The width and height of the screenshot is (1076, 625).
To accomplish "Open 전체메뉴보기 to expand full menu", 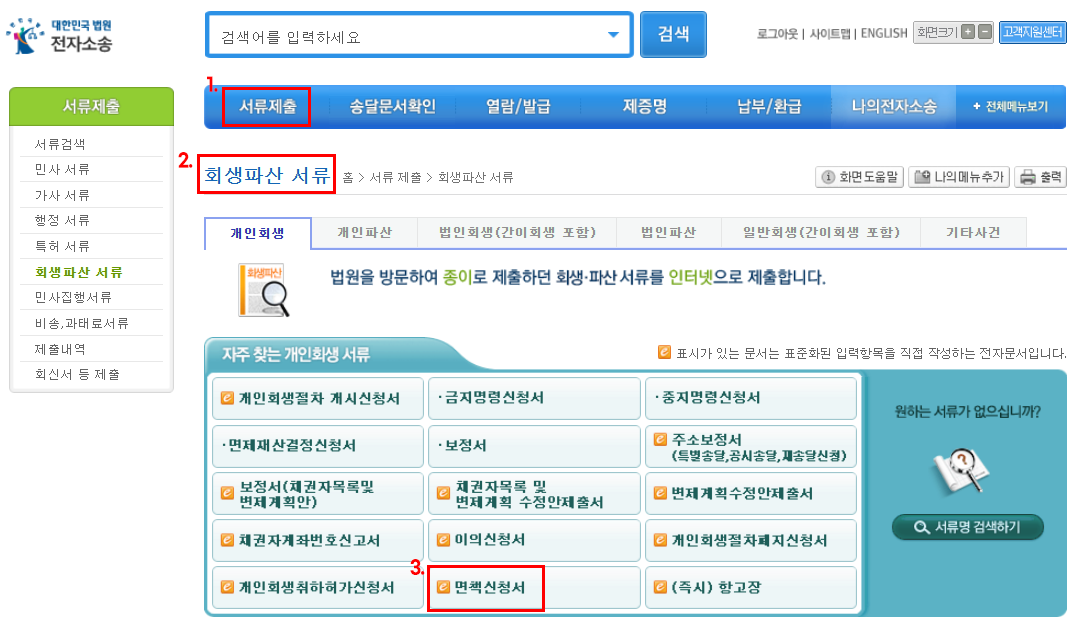I will click(x=1013, y=106).
